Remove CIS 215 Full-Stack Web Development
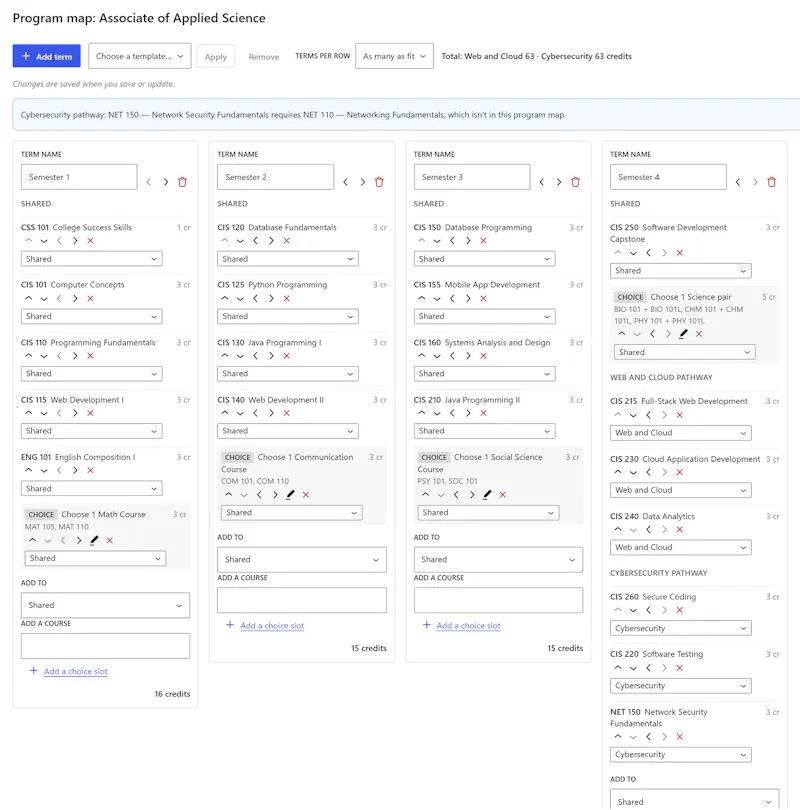 [x=680, y=415]
